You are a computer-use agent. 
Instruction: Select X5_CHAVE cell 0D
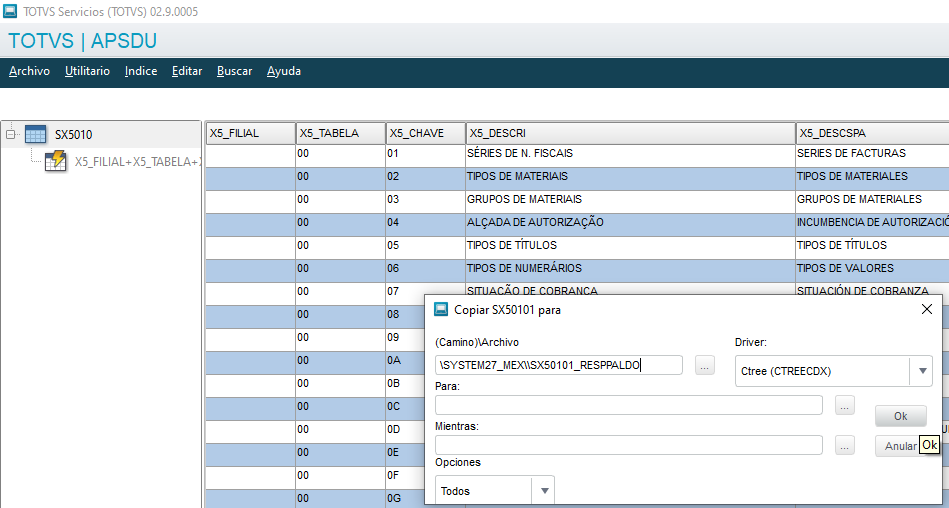406,432
